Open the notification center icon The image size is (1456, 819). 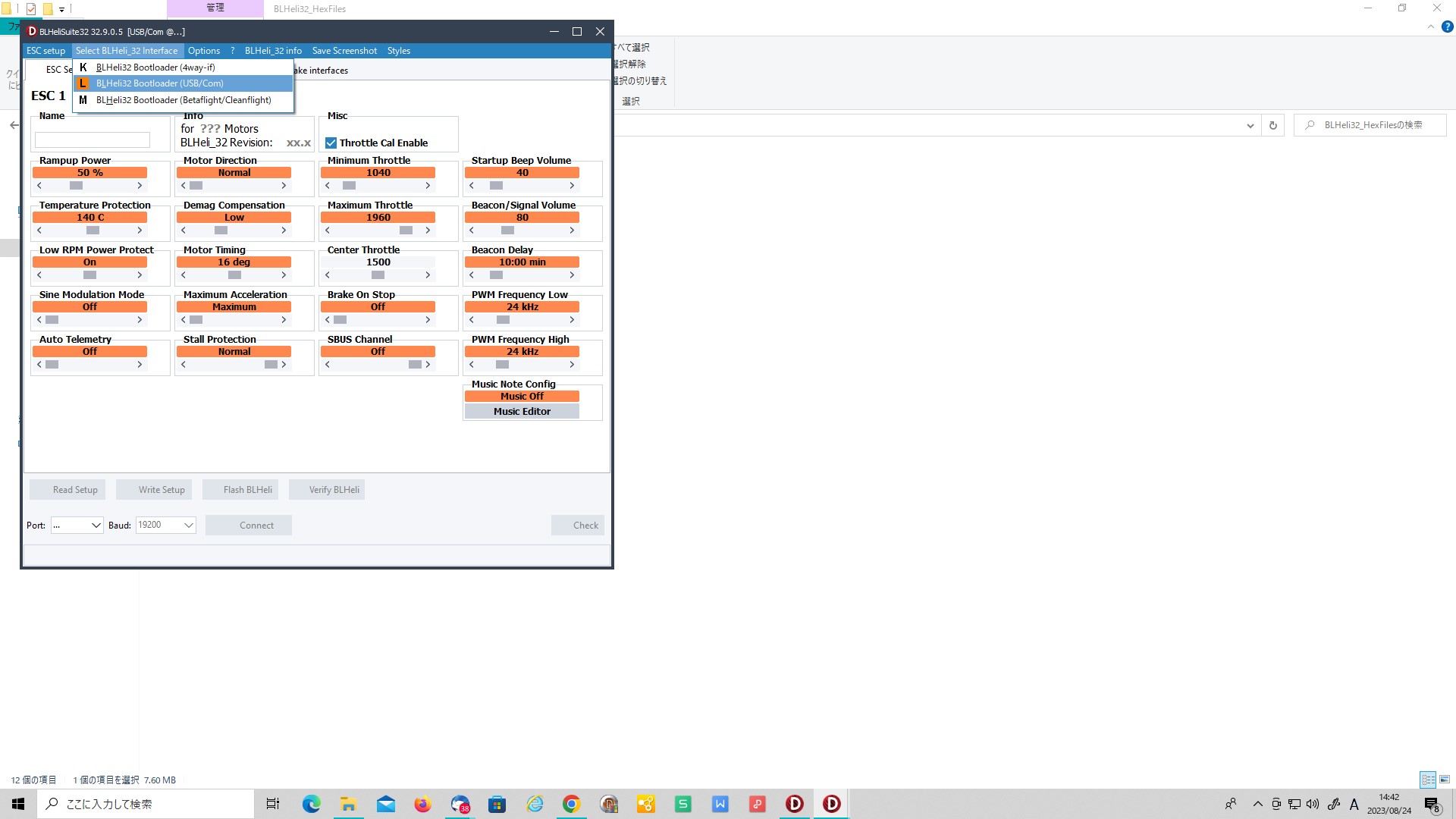click(1432, 804)
